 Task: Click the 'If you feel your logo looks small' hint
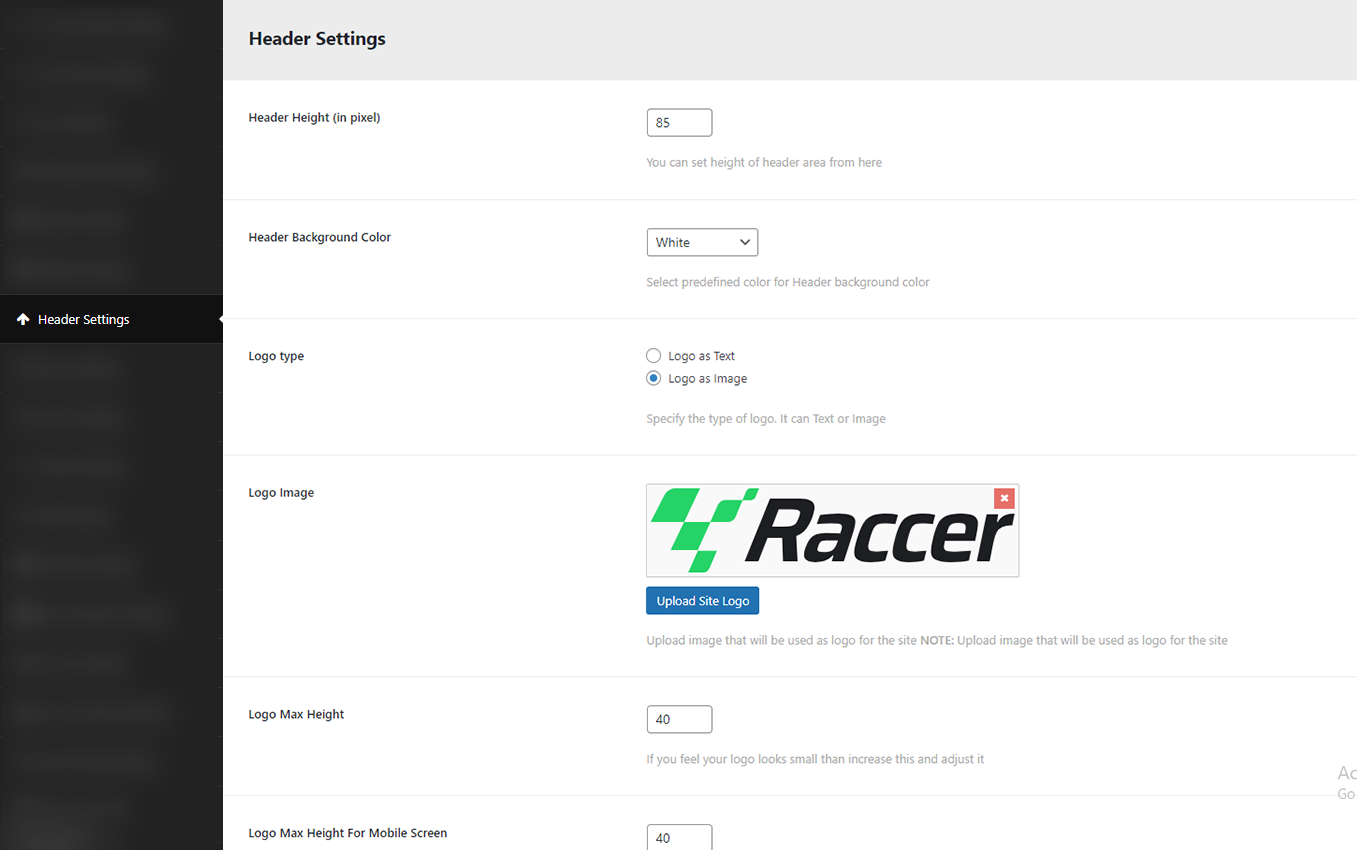(x=815, y=760)
